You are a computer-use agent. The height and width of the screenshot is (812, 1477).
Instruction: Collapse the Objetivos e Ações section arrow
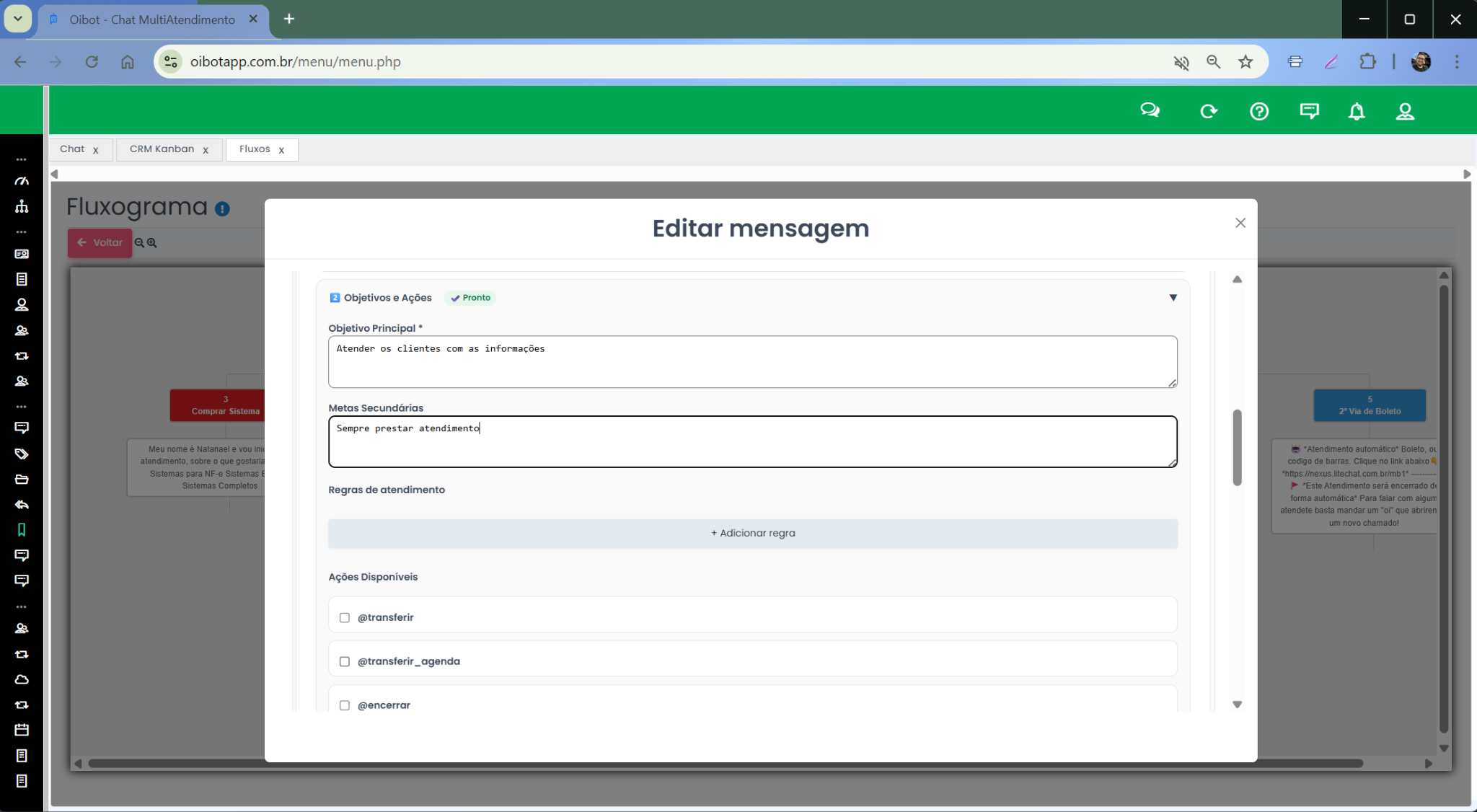[1173, 298]
